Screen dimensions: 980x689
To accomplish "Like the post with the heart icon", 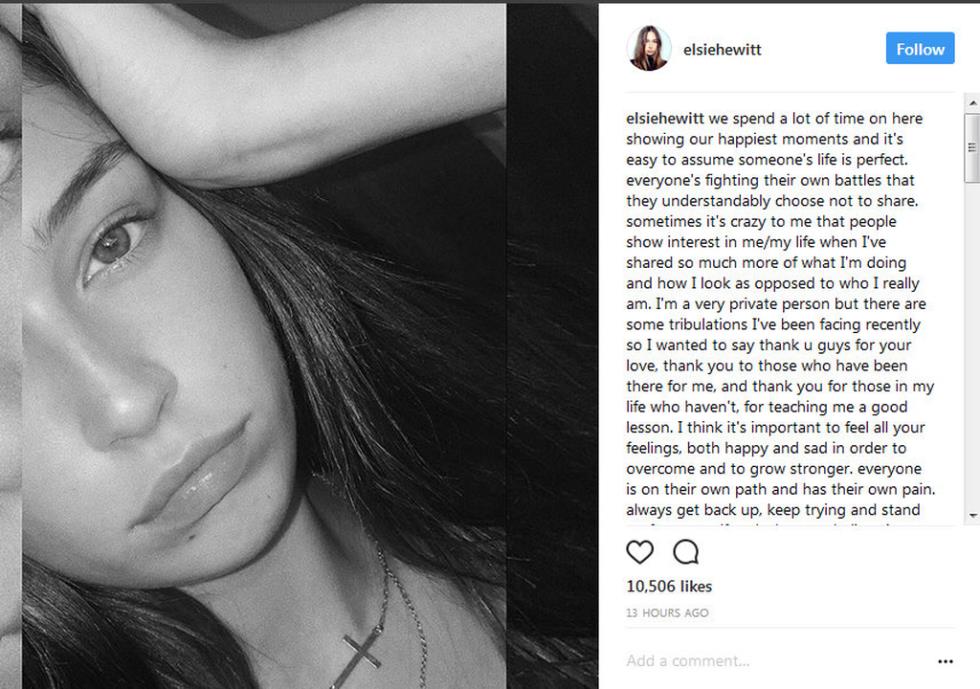I will pyautogui.click(x=639, y=552).
